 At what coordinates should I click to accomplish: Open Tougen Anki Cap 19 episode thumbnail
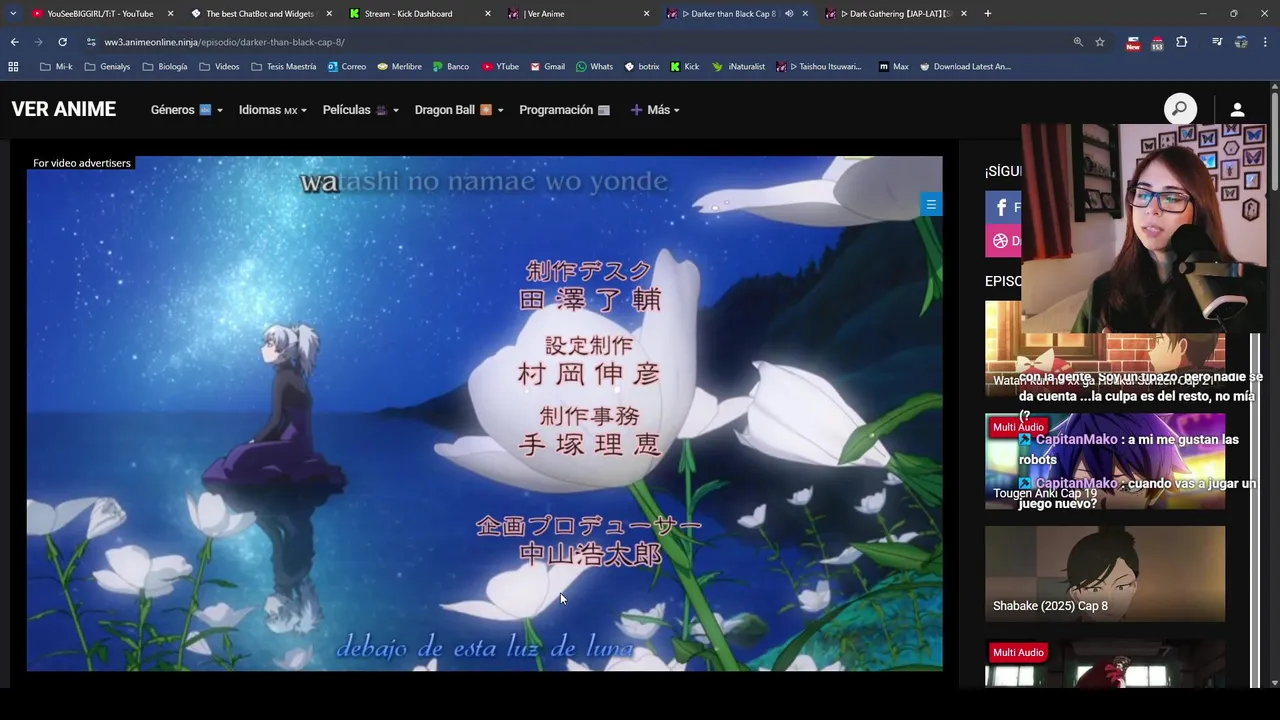1105,461
